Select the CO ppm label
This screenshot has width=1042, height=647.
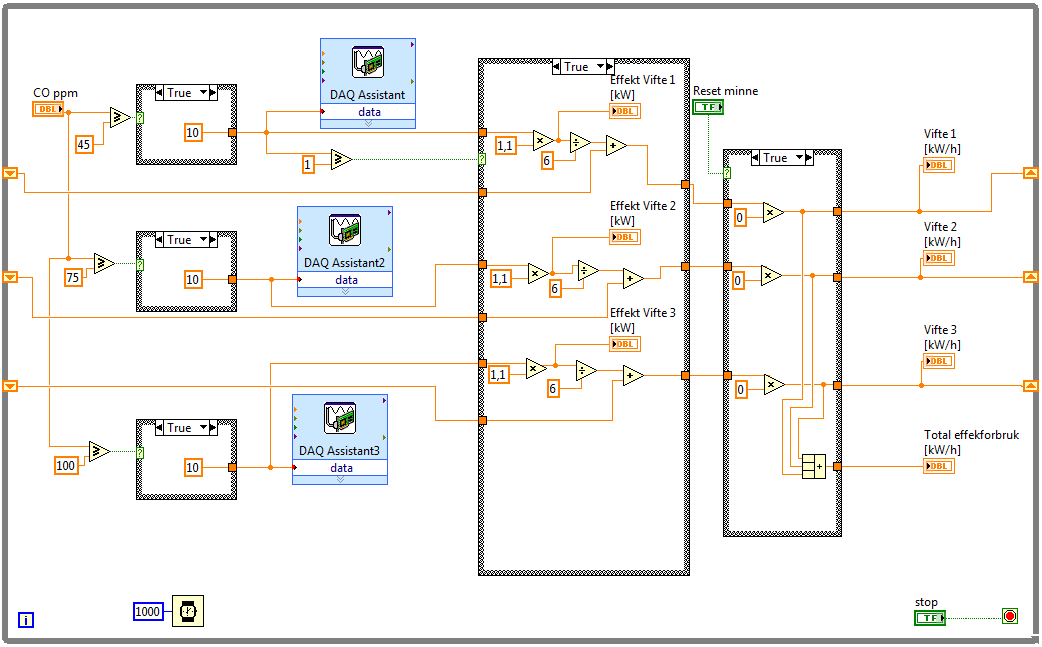[x=55, y=93]
